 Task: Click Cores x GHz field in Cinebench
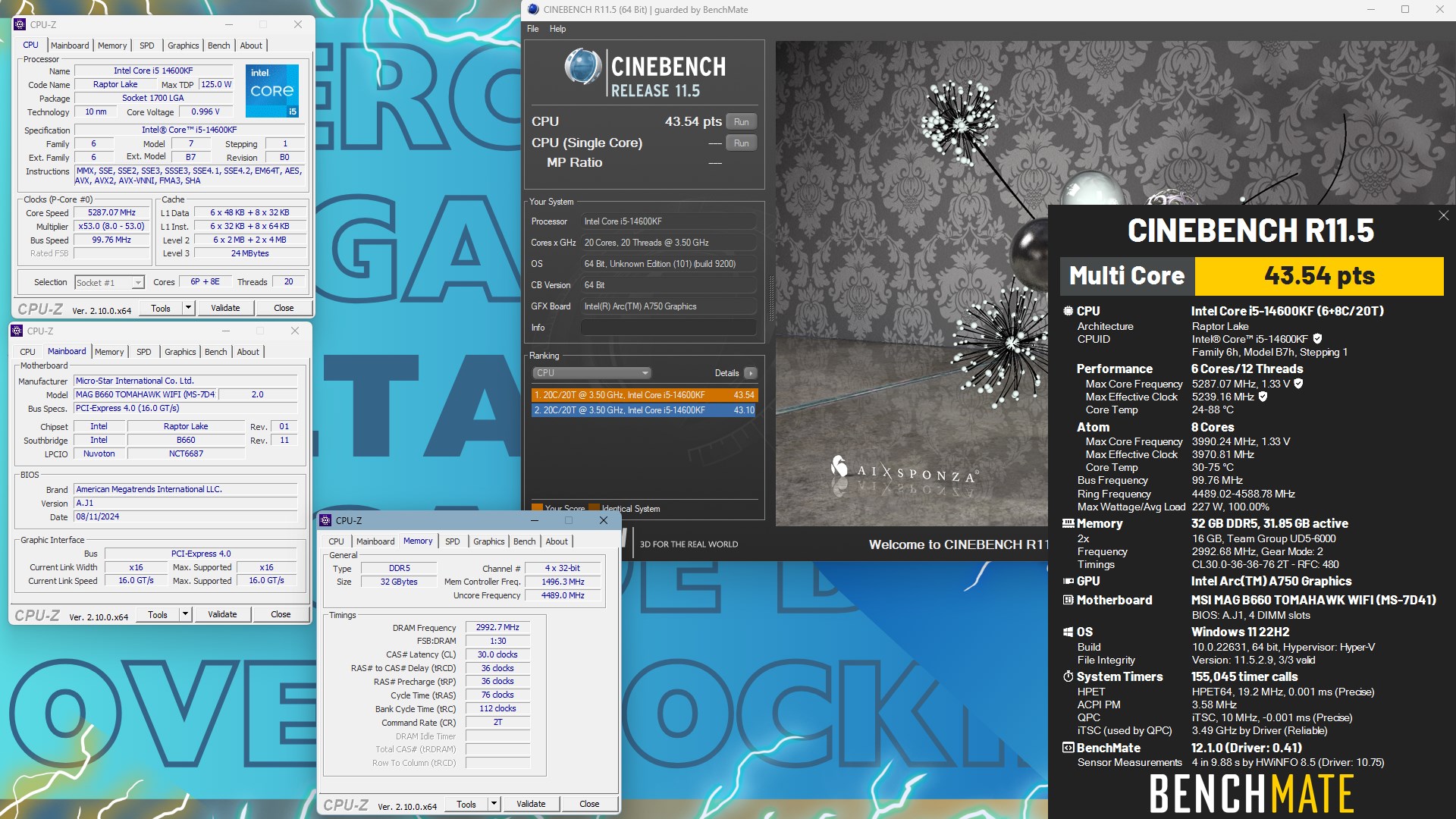(668, 243)
